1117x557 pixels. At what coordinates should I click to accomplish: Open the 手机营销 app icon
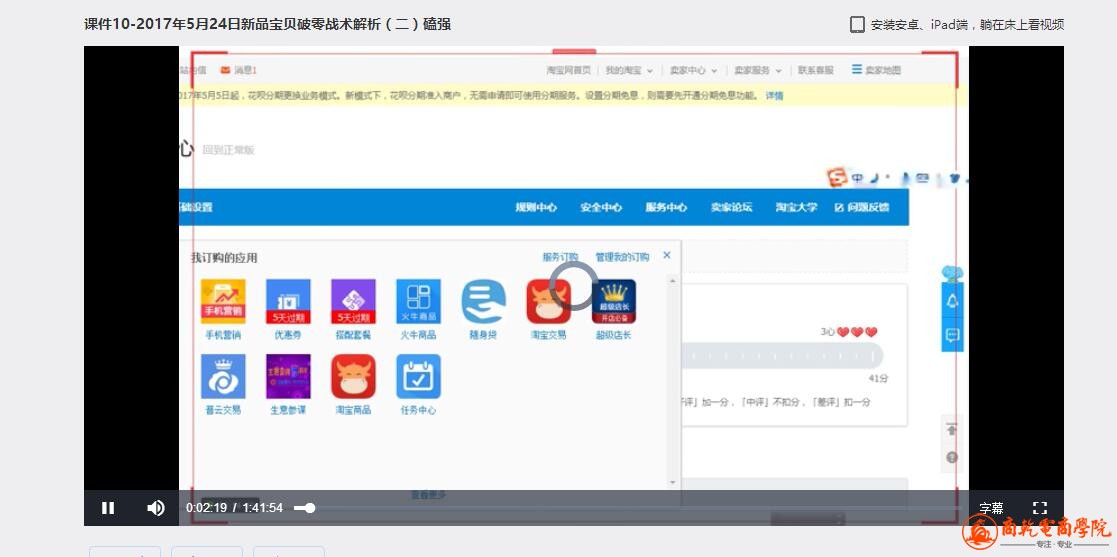[x=223, y=302]
